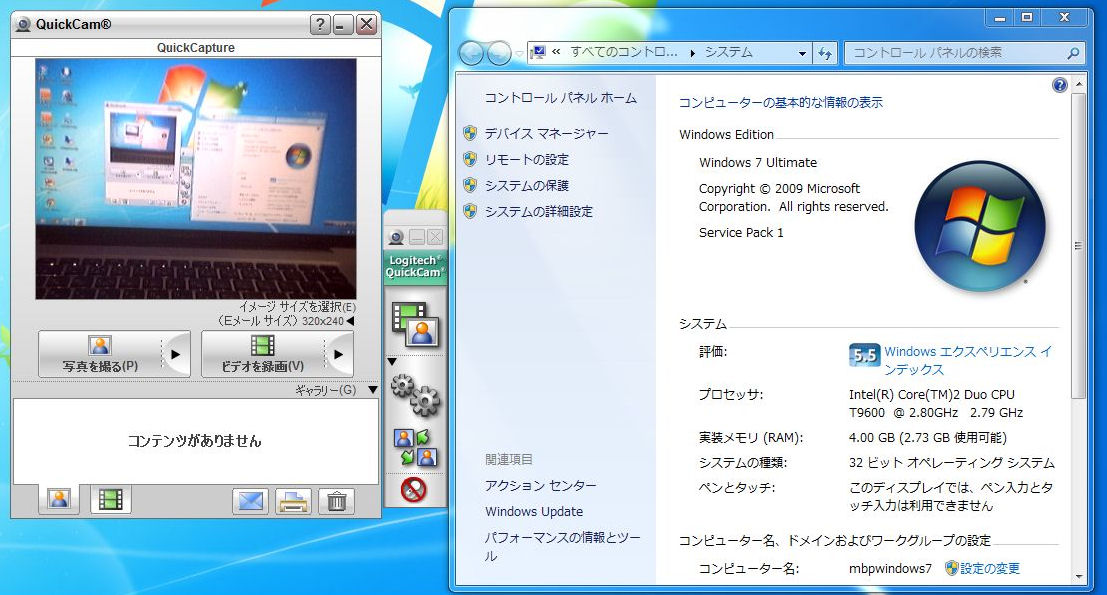Click the printer icon in QuickCam gallery

293,501
